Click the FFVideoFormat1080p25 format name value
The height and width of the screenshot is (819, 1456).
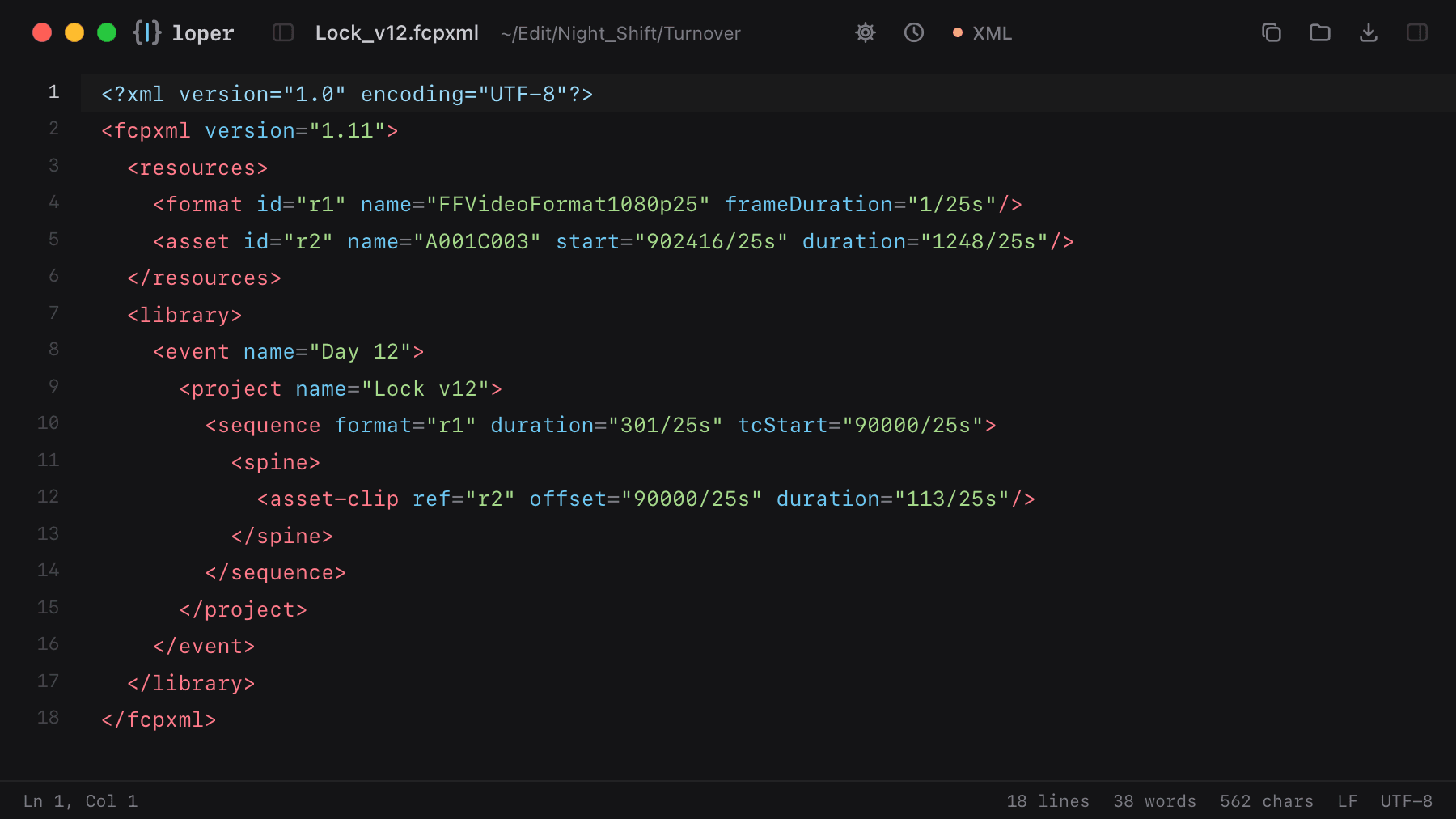pyautogui.click(x=568, y=205)
